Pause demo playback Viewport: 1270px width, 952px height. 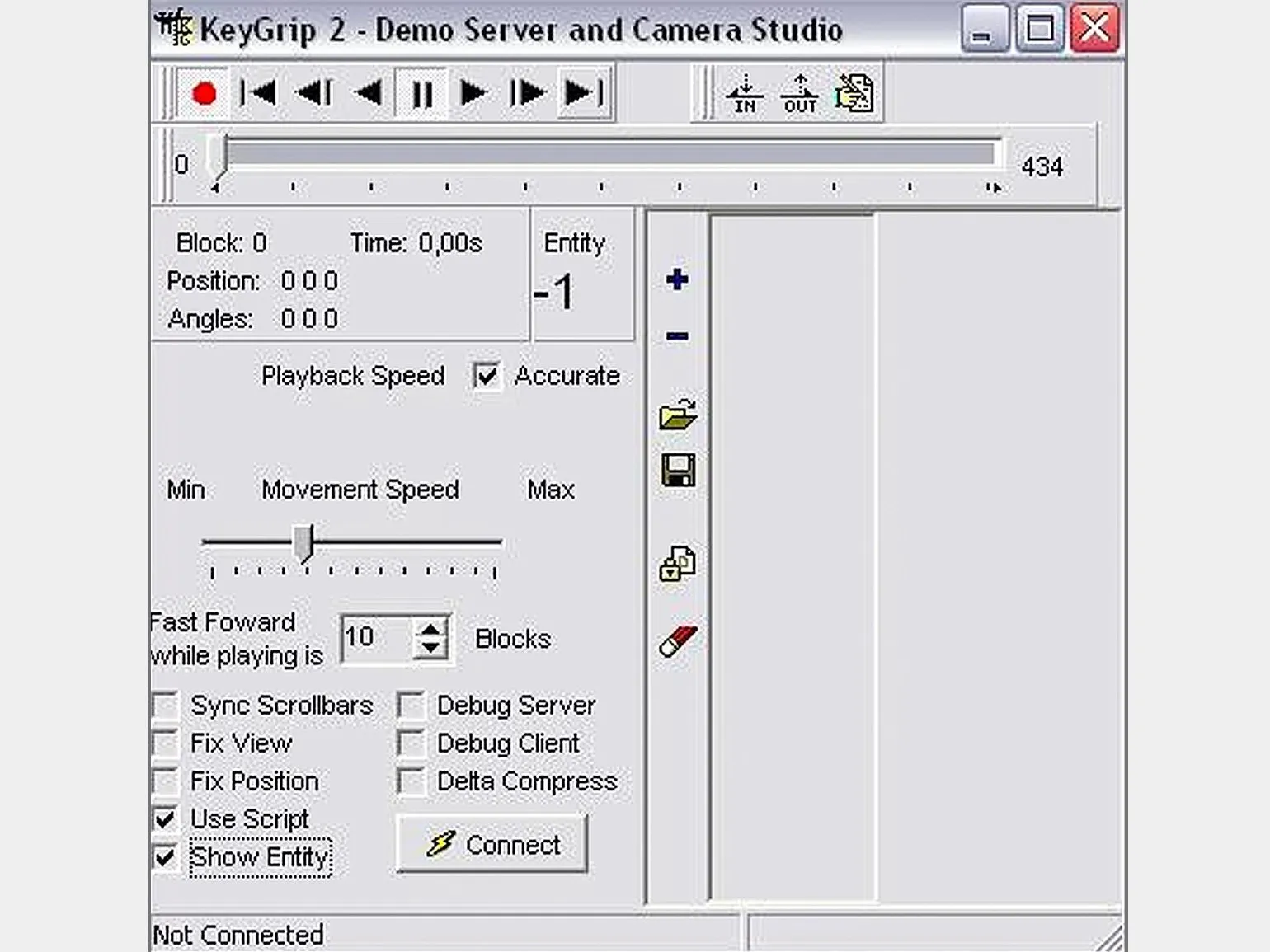[421, 94]
